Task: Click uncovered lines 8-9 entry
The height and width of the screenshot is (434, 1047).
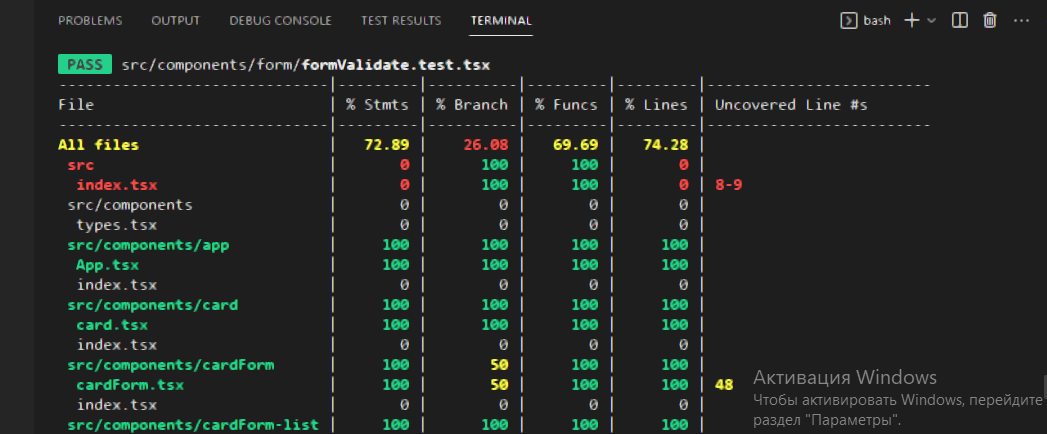Action: pyautogui.click(x=728, y=185)
